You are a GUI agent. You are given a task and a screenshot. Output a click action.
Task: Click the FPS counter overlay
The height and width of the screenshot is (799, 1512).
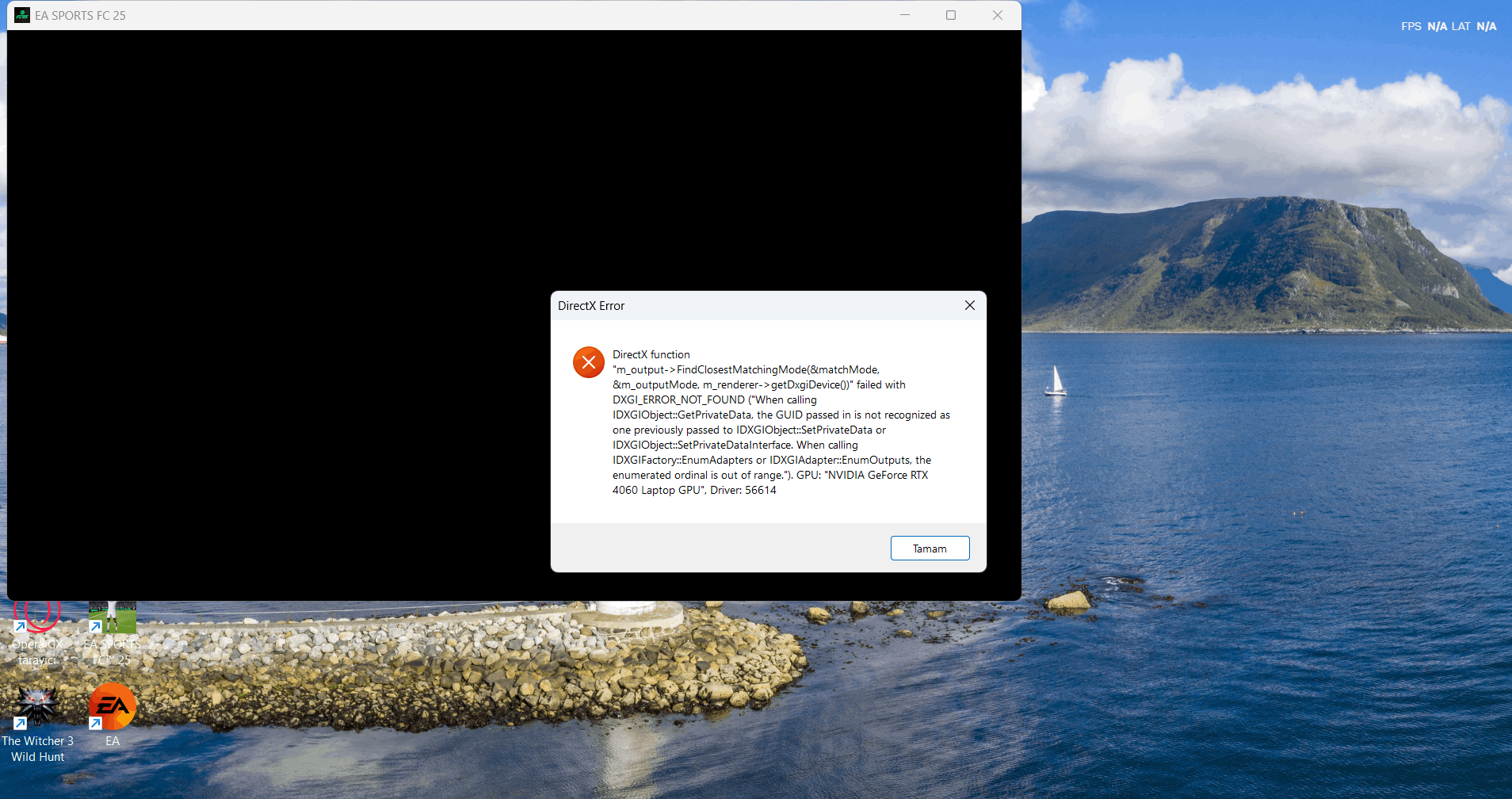pos(1424,26)
